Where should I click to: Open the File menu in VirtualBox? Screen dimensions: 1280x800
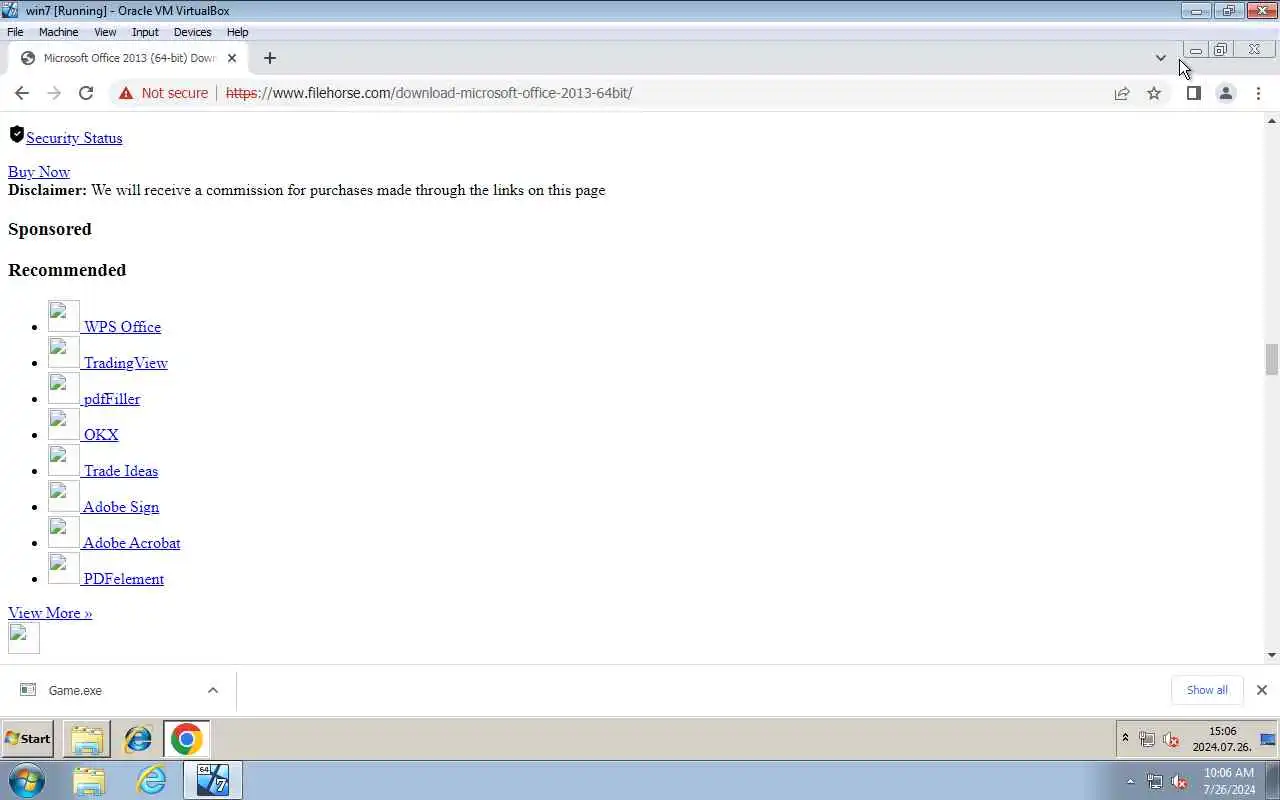pyautogui.click(x=15, y=32)
